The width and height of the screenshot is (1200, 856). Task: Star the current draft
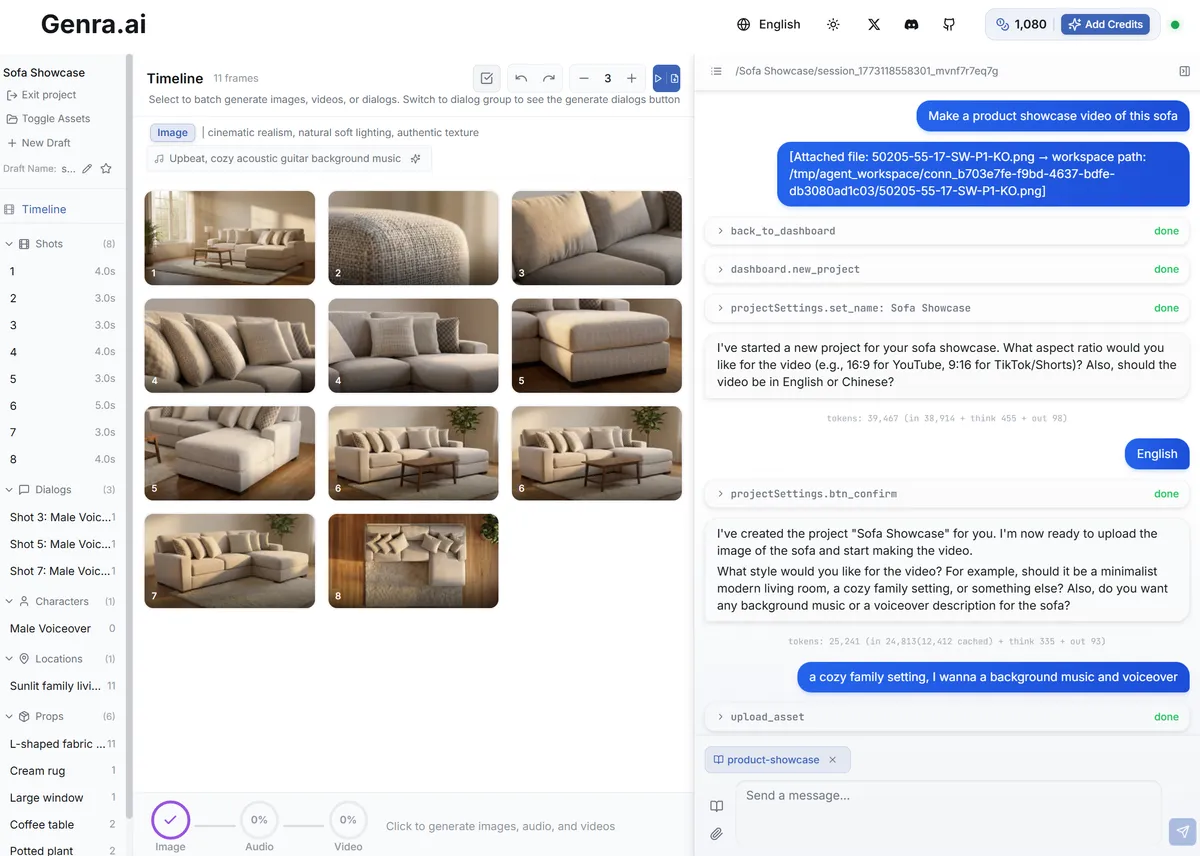point(106,169)
